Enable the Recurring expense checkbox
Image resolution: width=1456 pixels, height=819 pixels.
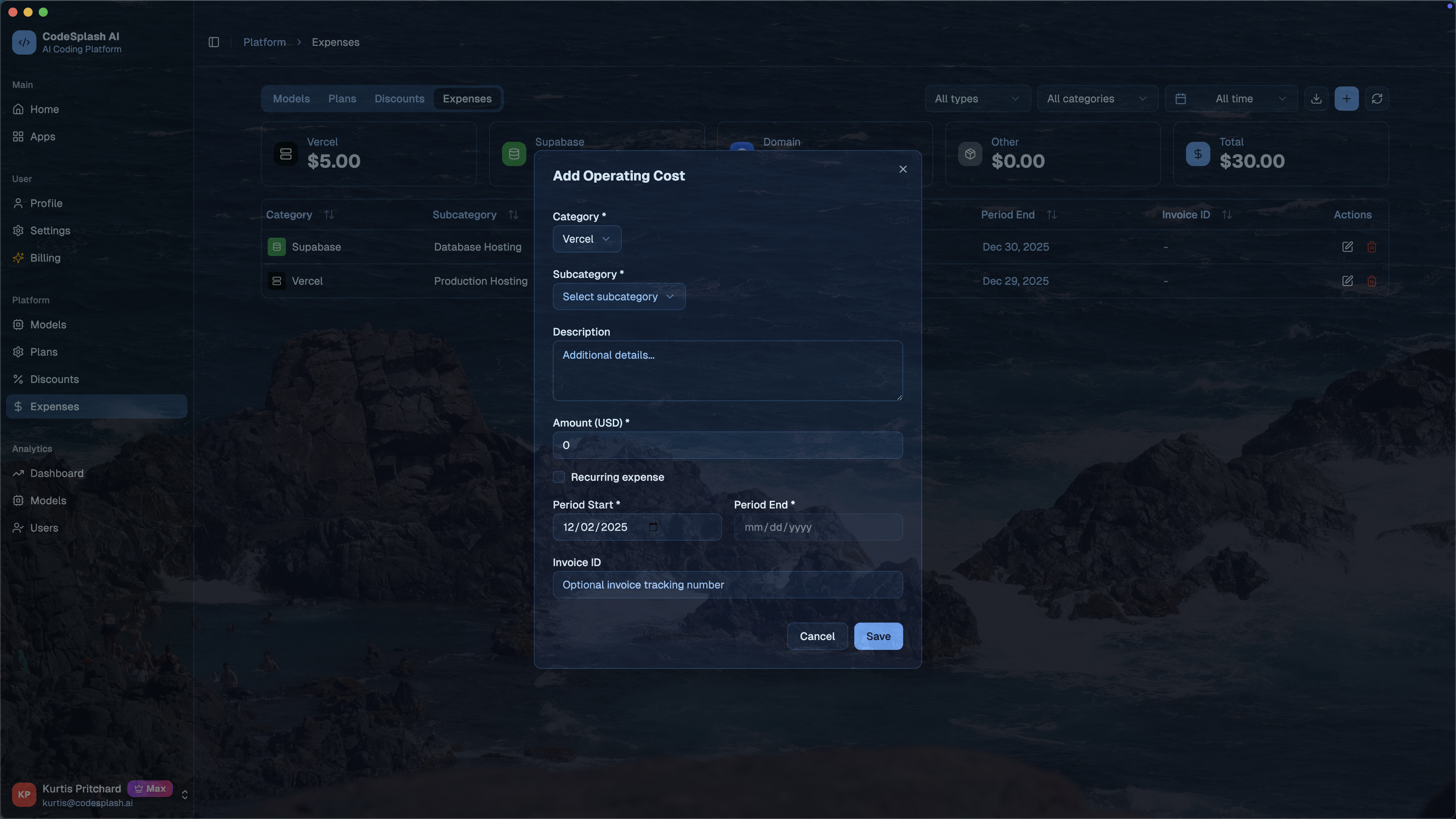click(559, 477)
